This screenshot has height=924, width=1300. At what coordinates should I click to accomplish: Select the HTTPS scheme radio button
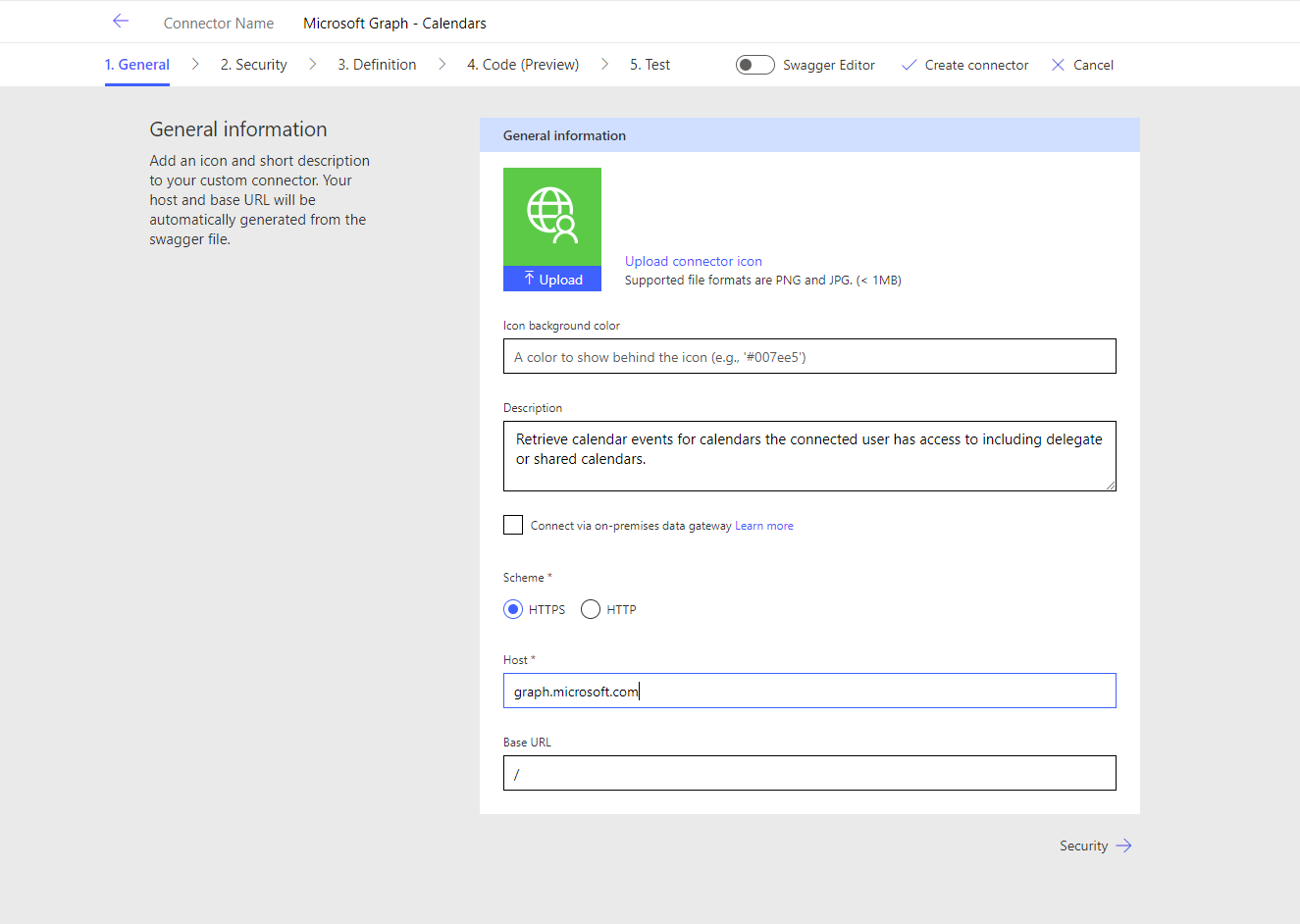[513, 609]
